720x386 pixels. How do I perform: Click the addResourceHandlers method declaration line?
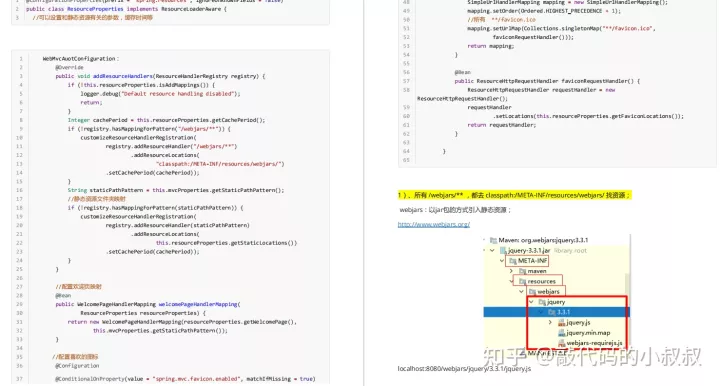(x=160, y=76)
